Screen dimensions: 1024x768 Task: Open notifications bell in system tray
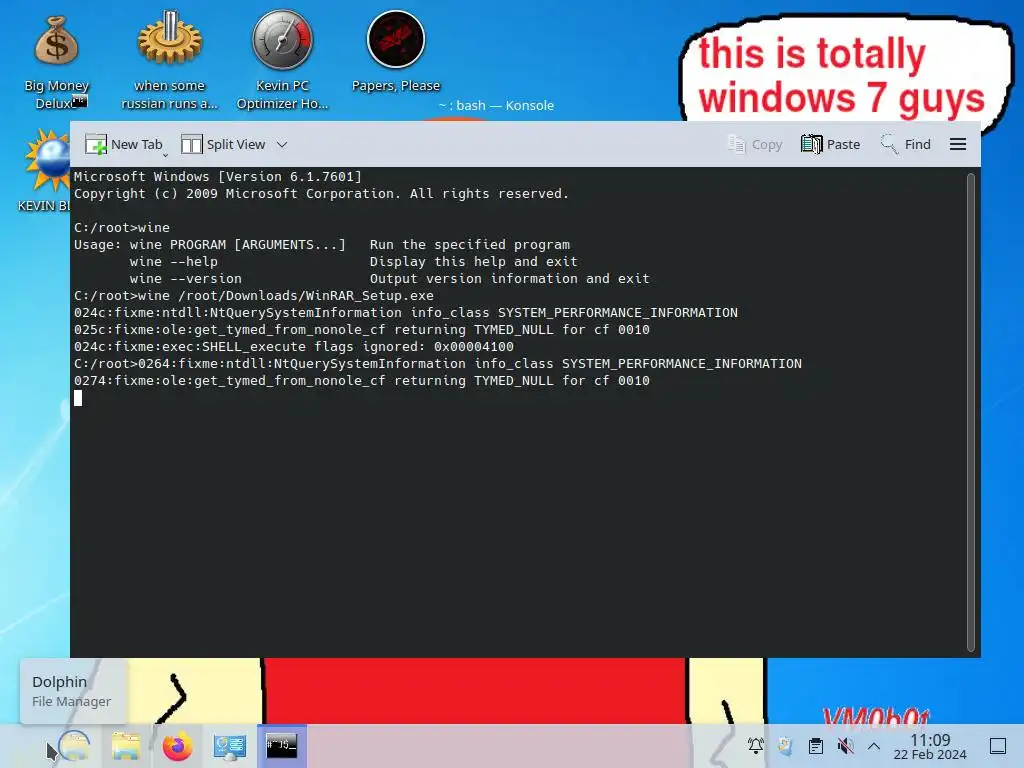click(x=756, y=745)
